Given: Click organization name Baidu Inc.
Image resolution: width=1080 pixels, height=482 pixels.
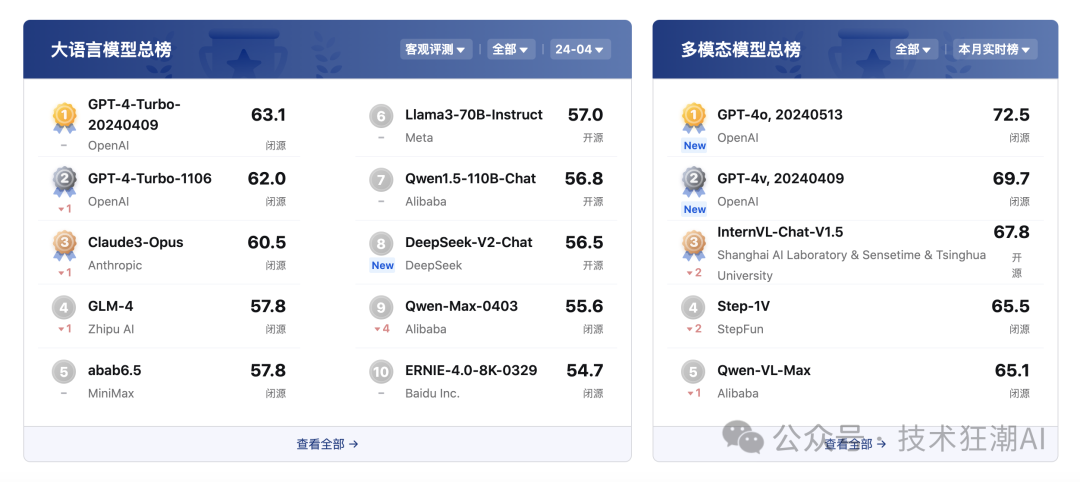Looking at the screenshot, I should 432,393.
